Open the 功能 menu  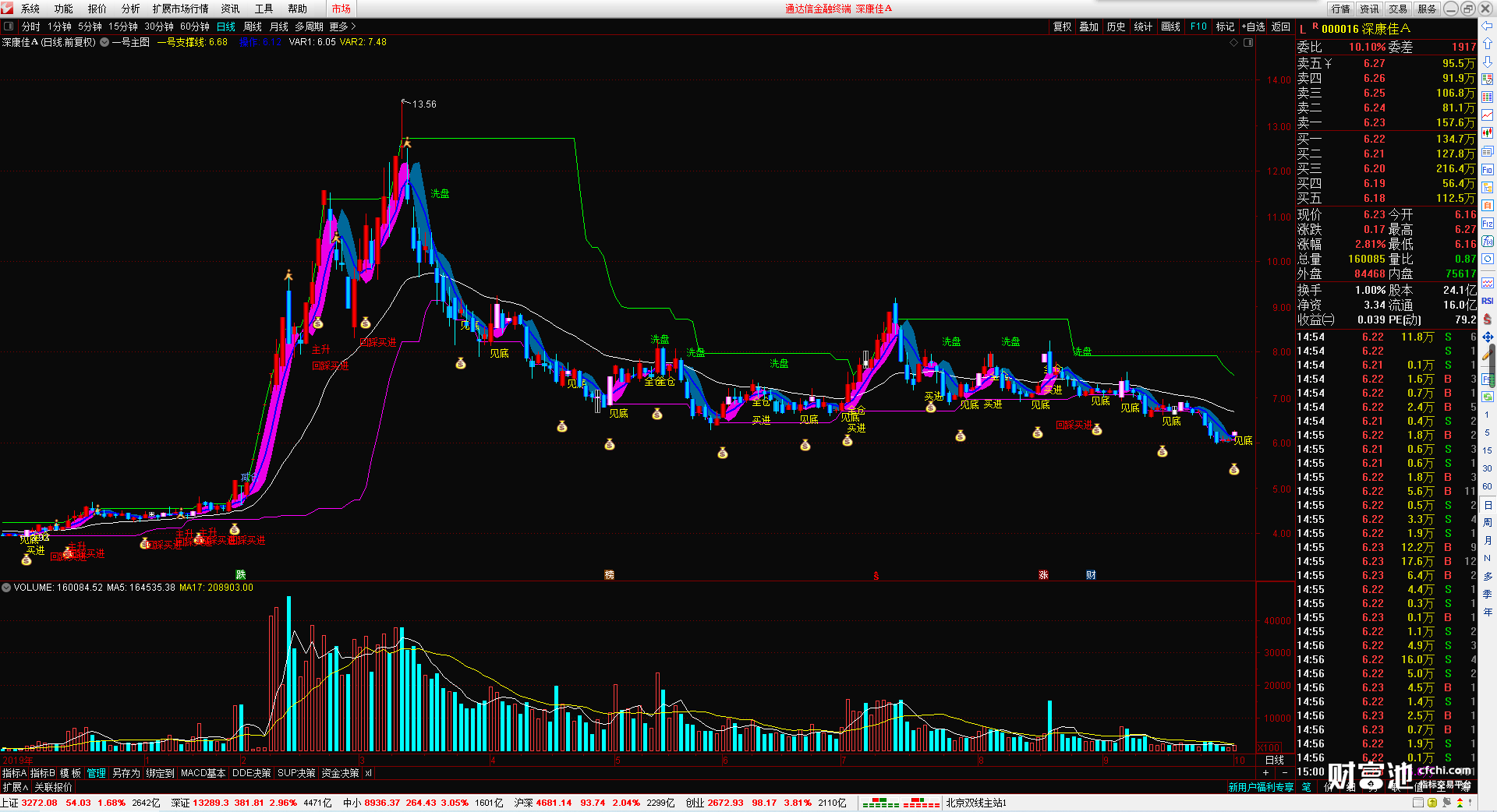pos(64,9)
